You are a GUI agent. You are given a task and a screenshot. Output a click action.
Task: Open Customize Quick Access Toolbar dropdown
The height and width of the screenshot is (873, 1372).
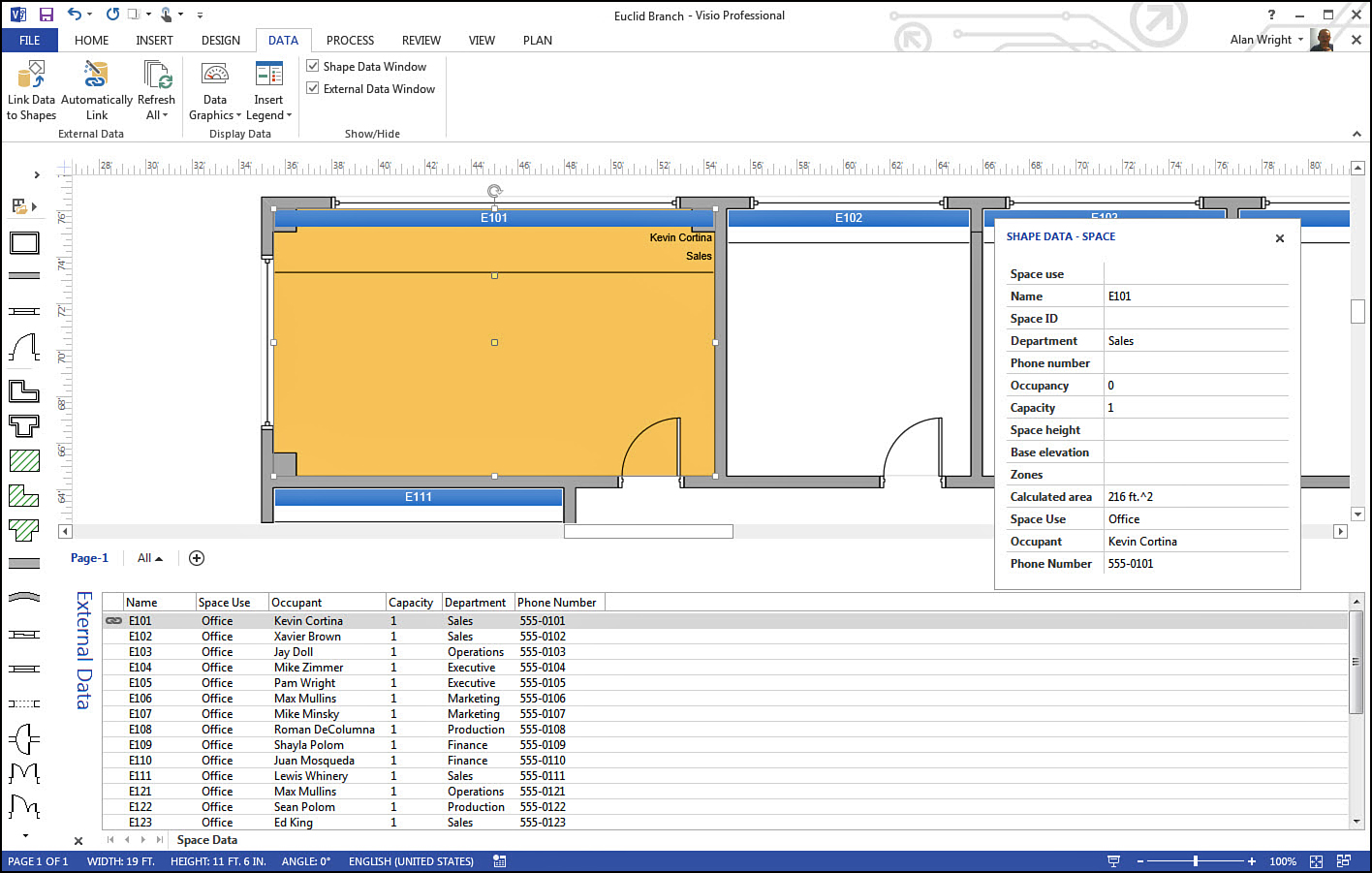(200, 15)
